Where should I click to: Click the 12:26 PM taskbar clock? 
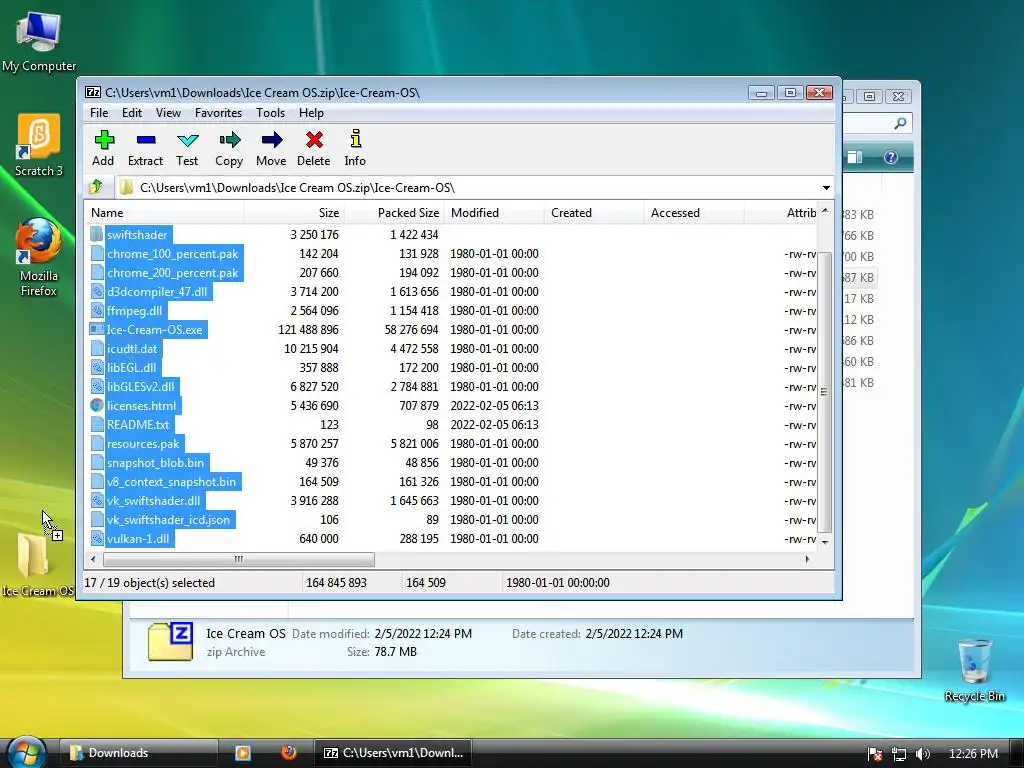(973, 754)
